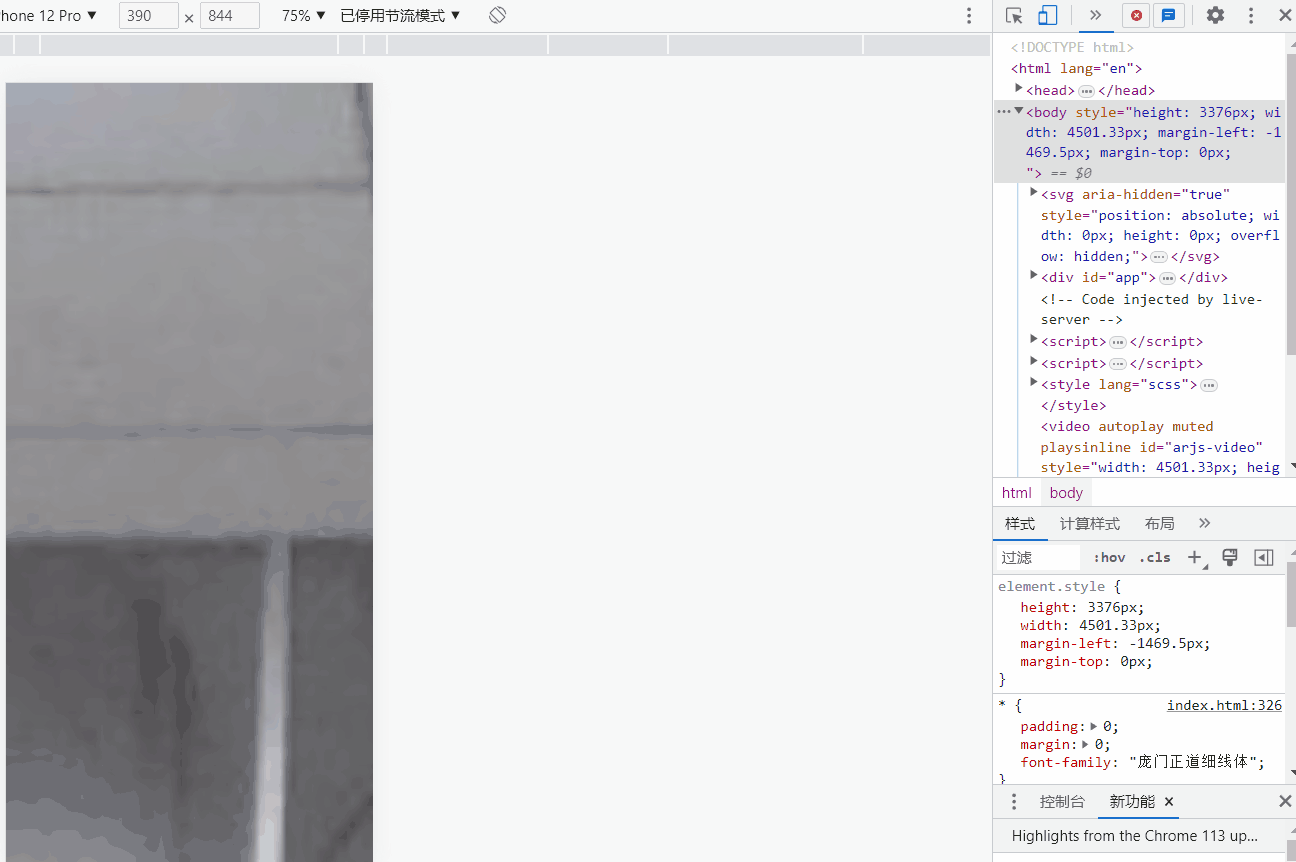Toggle the .cls element classes panel
1296x862 pixels.
(x=1155, y=558)
